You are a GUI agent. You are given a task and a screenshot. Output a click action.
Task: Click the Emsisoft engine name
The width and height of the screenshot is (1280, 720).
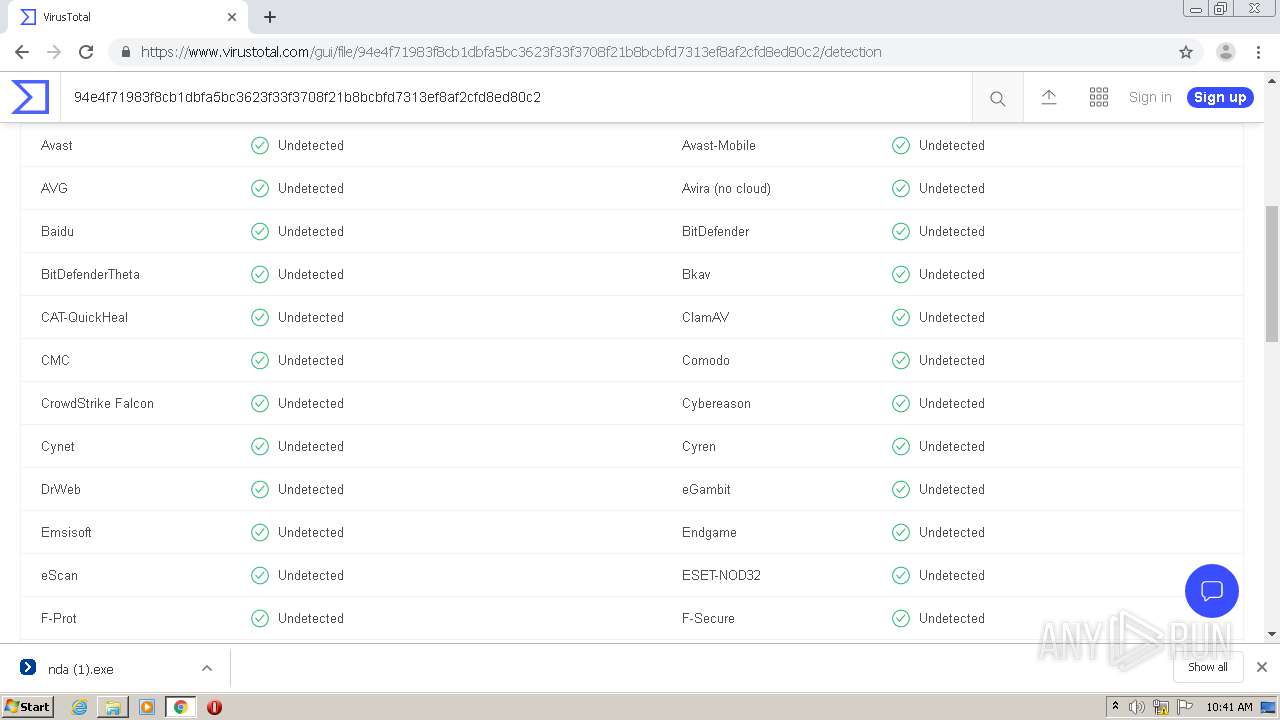pyautogui.click(x=66, y=532)
